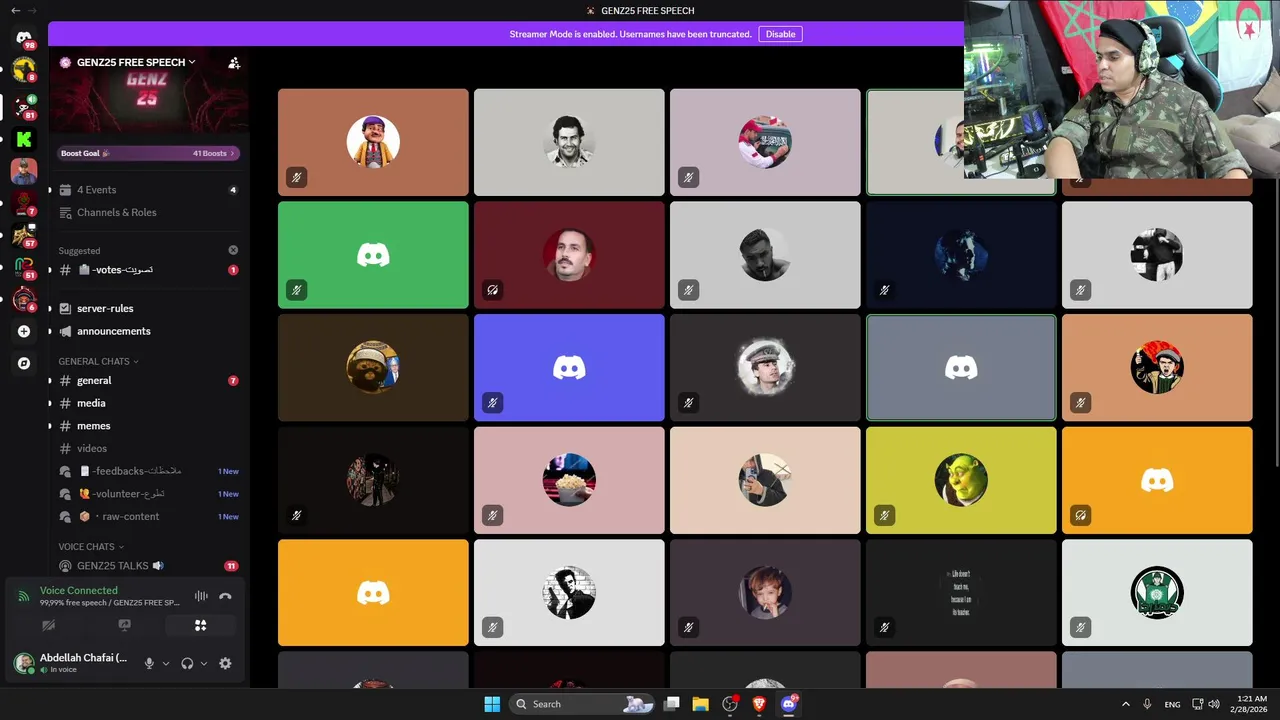
Task: Toggle microphone mute in user panel
Action: pos(149,663)
